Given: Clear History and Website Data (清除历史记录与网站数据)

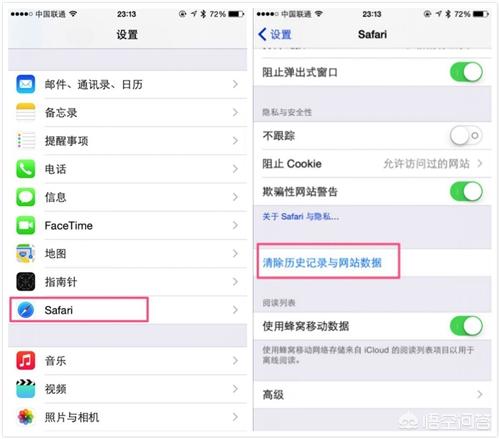Looking at the screenshot, I should pyautogui.click(x=322, y=263).
